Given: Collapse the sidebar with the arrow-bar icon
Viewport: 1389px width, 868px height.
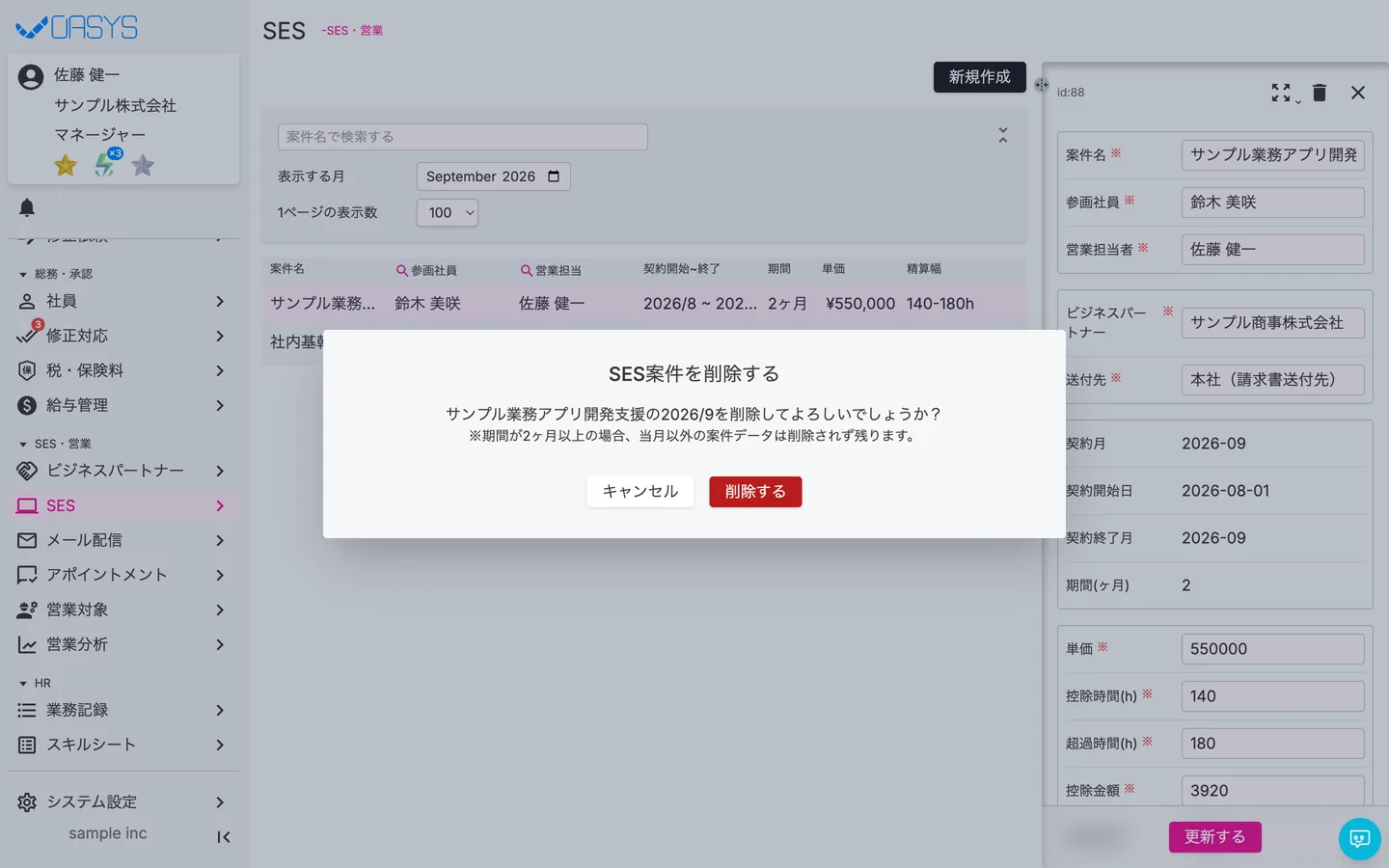Looking at the screenshot, I should pos(223,837).
